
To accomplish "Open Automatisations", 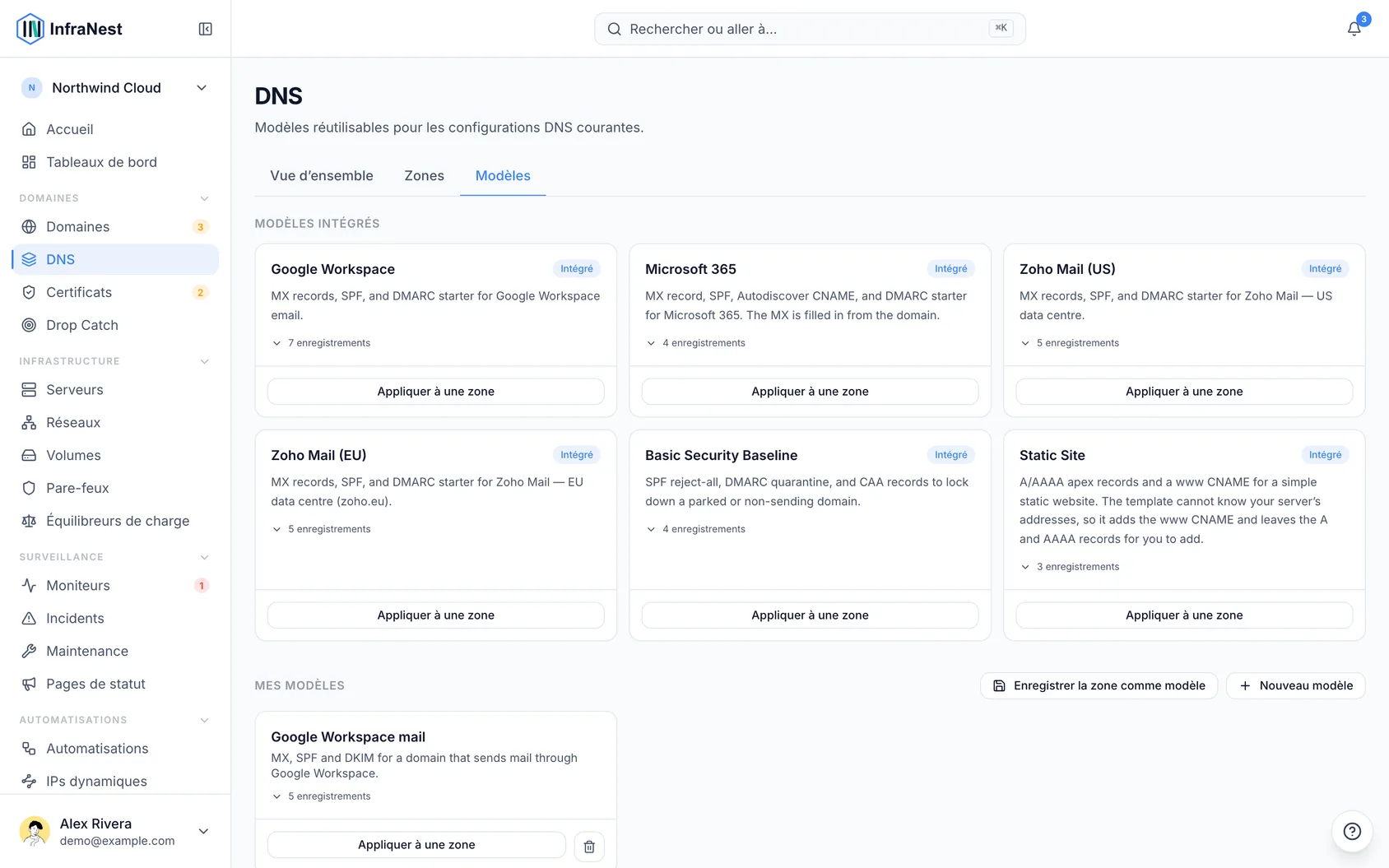I will [x=115, y=748].
